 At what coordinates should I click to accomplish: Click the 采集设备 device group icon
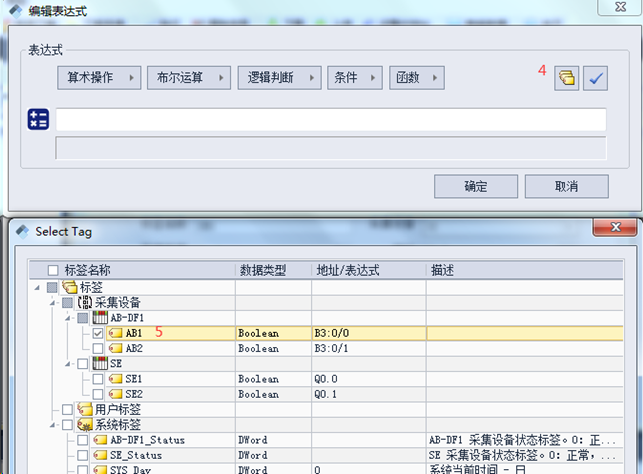pos(85,303)
